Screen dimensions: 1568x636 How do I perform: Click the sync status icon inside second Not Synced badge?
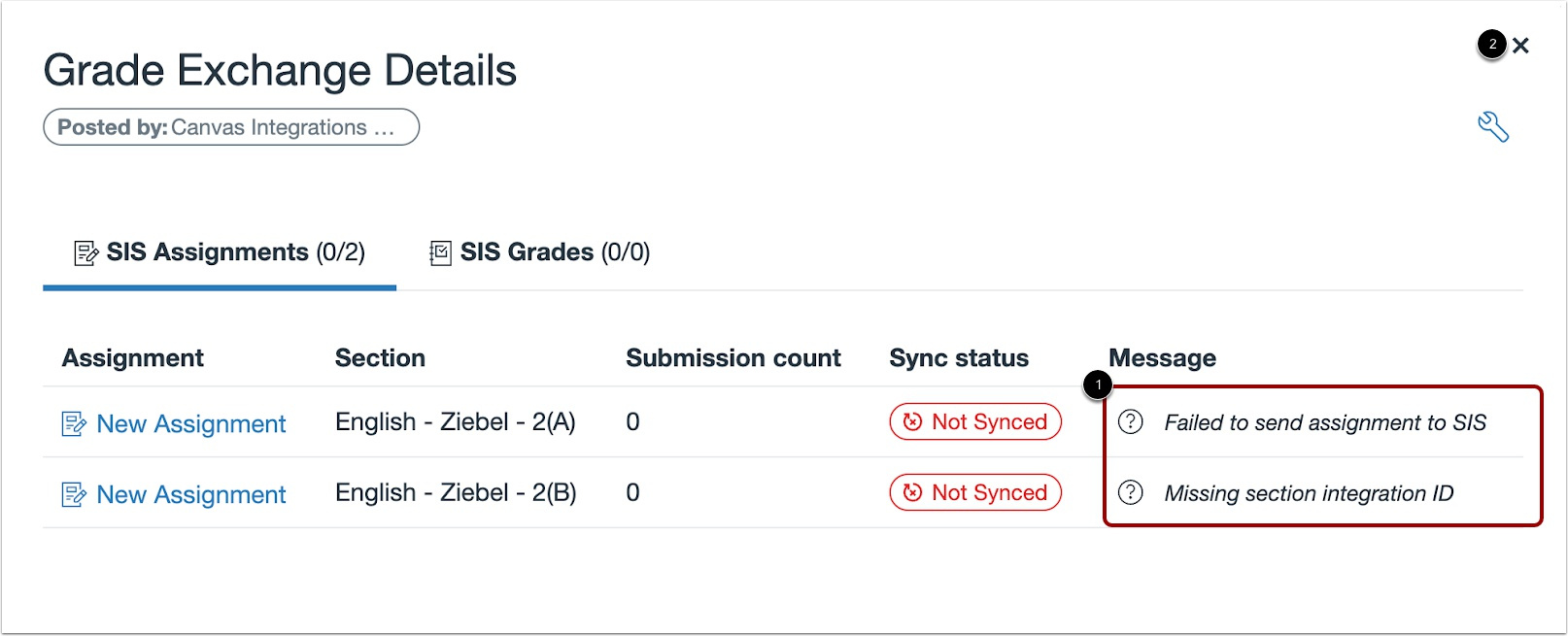click(911, 492)
